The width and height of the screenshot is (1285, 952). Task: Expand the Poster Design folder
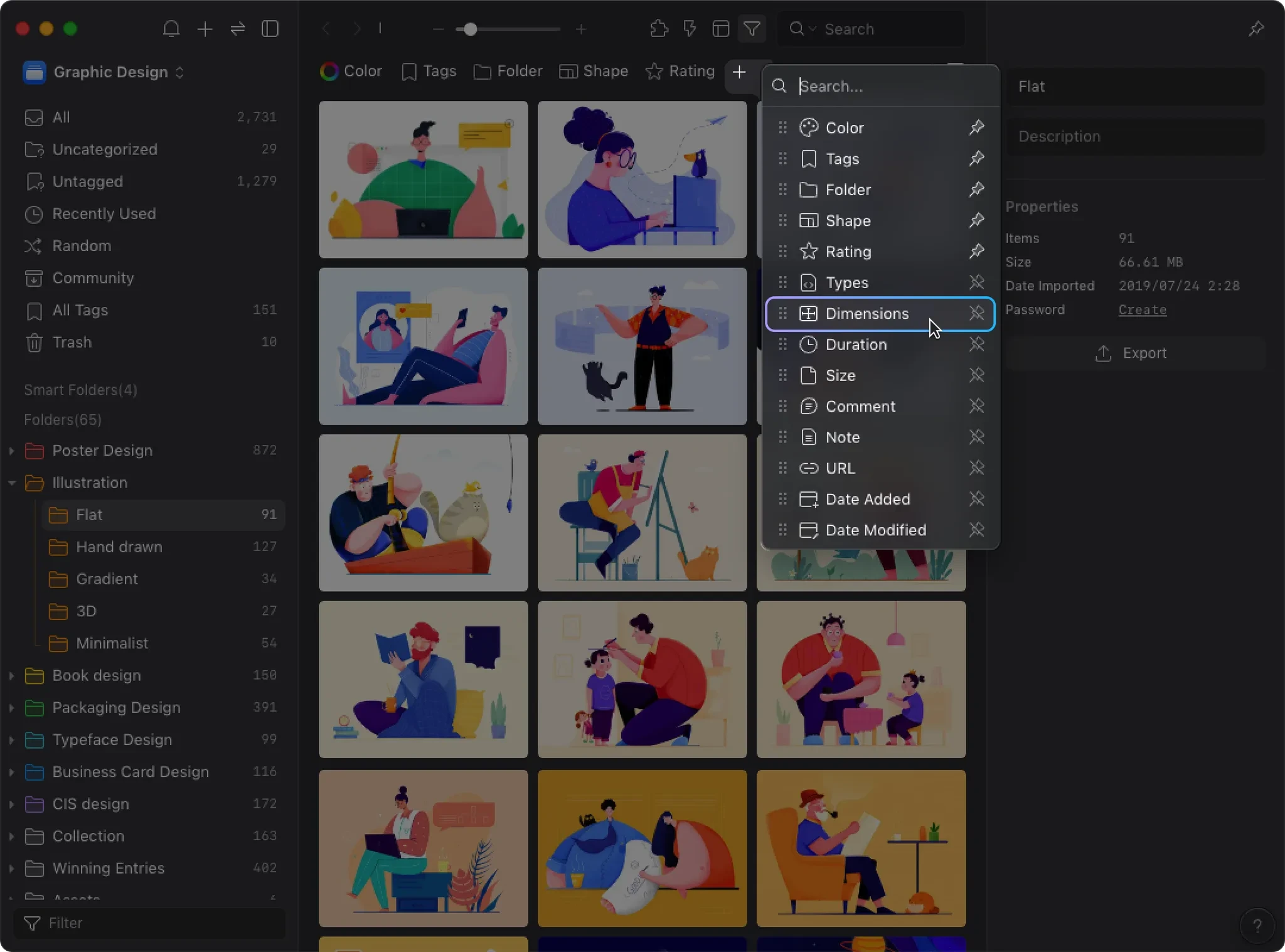[11, 451]
